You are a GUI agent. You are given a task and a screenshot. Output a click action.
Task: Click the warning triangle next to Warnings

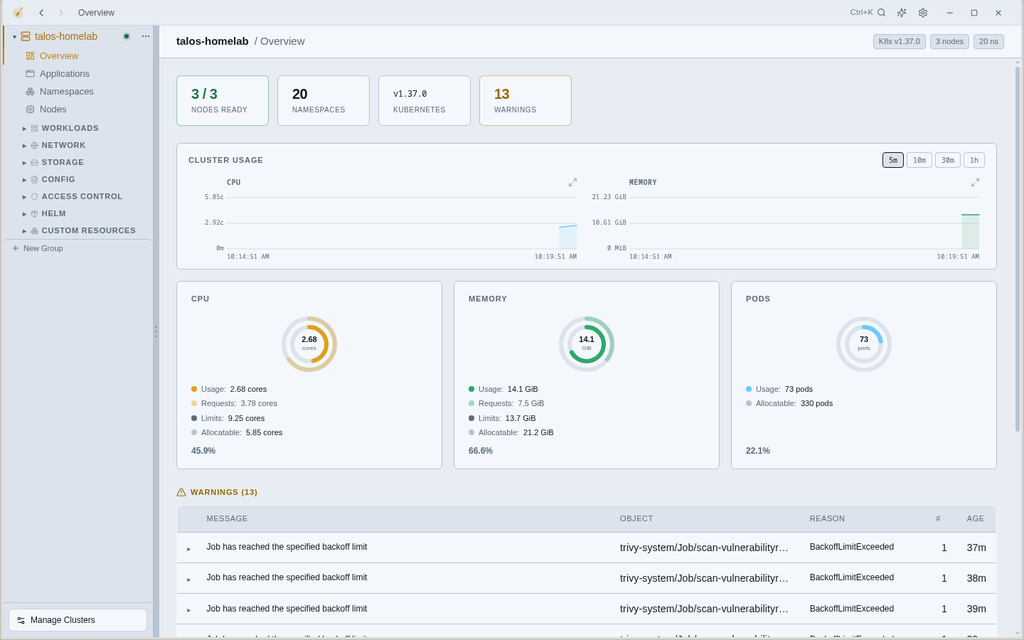click(182, 492)
